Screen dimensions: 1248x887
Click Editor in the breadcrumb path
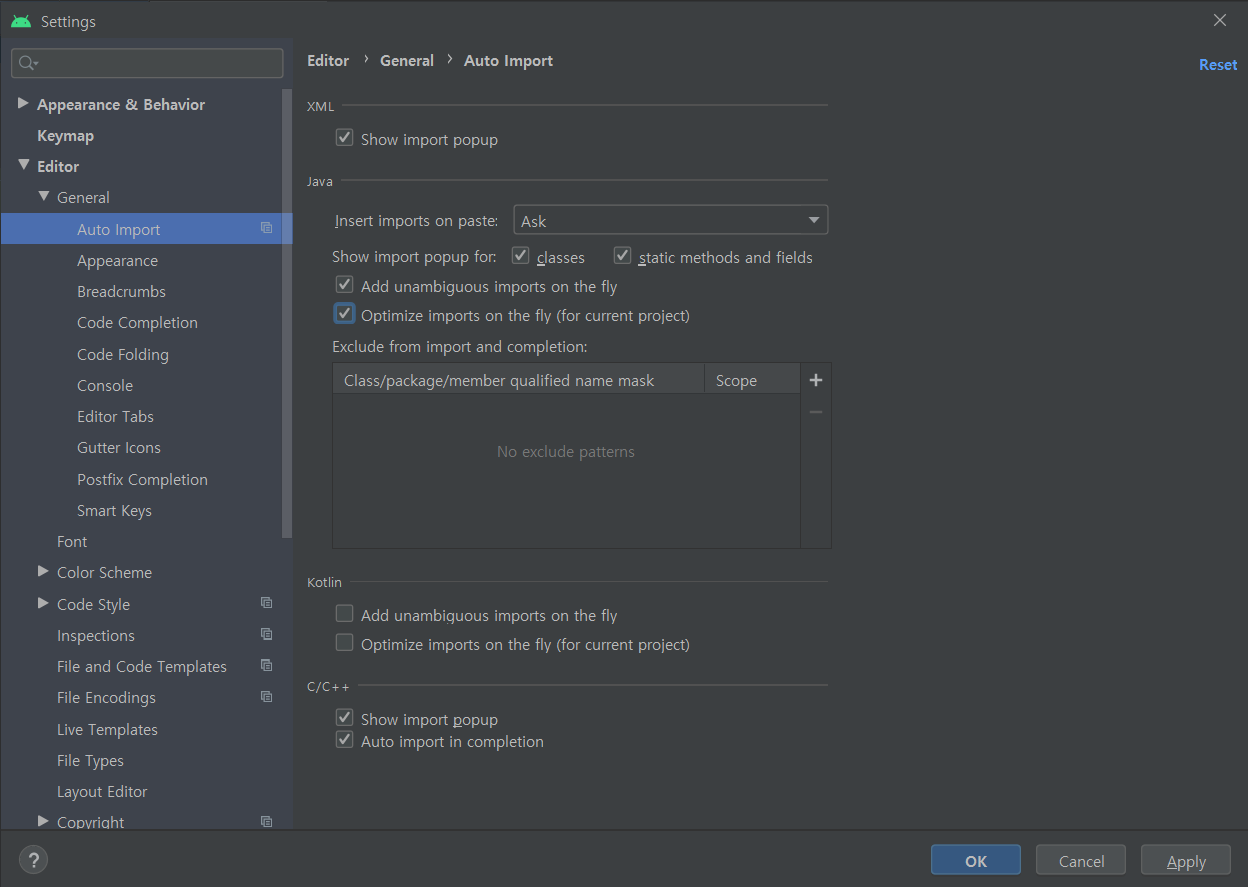coord(328,60)
